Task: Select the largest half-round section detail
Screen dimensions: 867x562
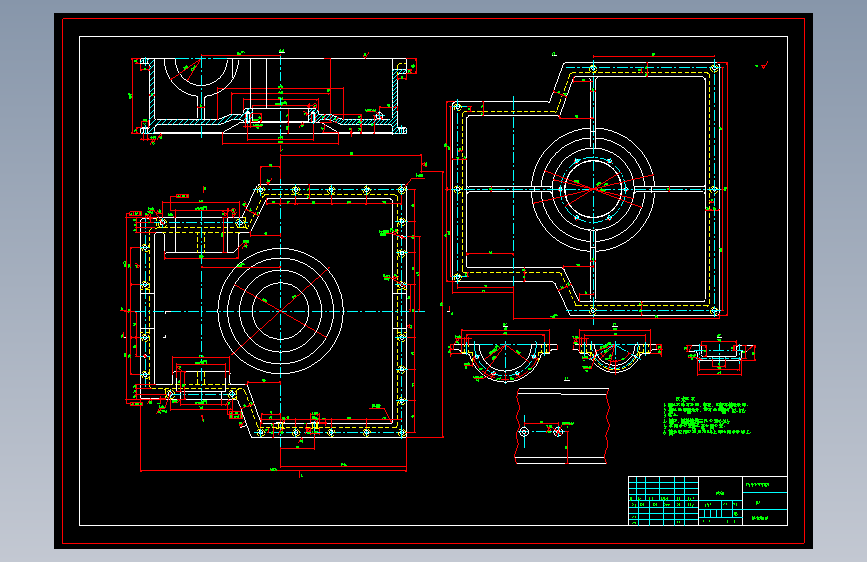Action: tap(504, 354)
